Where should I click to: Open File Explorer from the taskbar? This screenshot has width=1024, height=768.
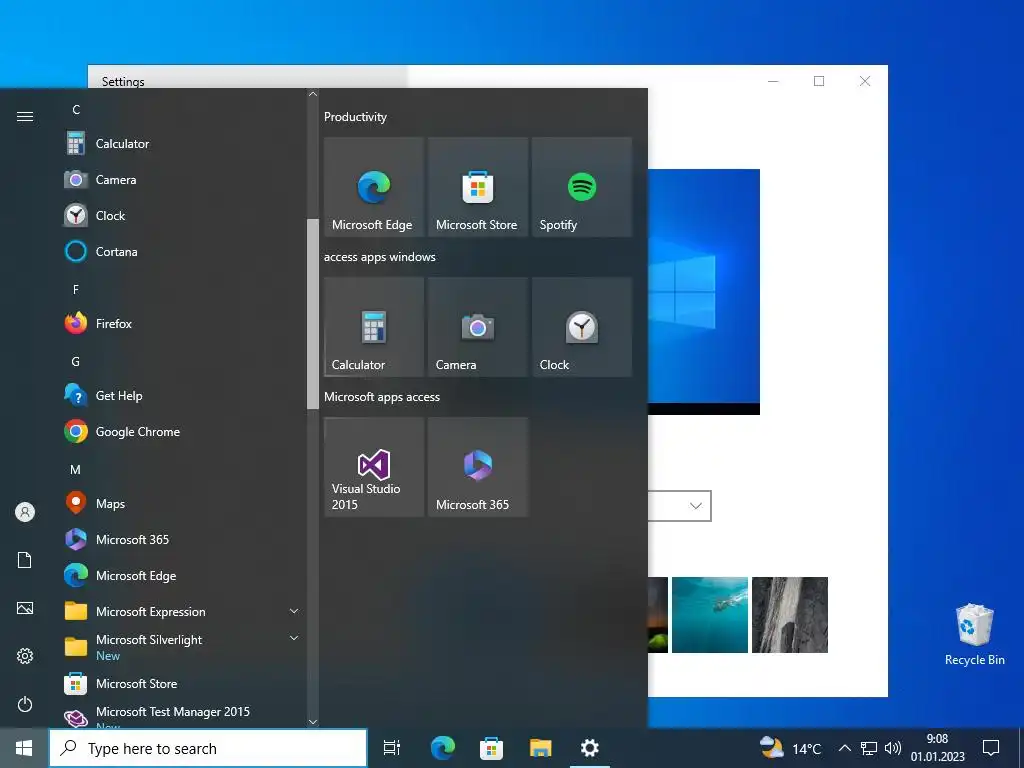point(541,748)
